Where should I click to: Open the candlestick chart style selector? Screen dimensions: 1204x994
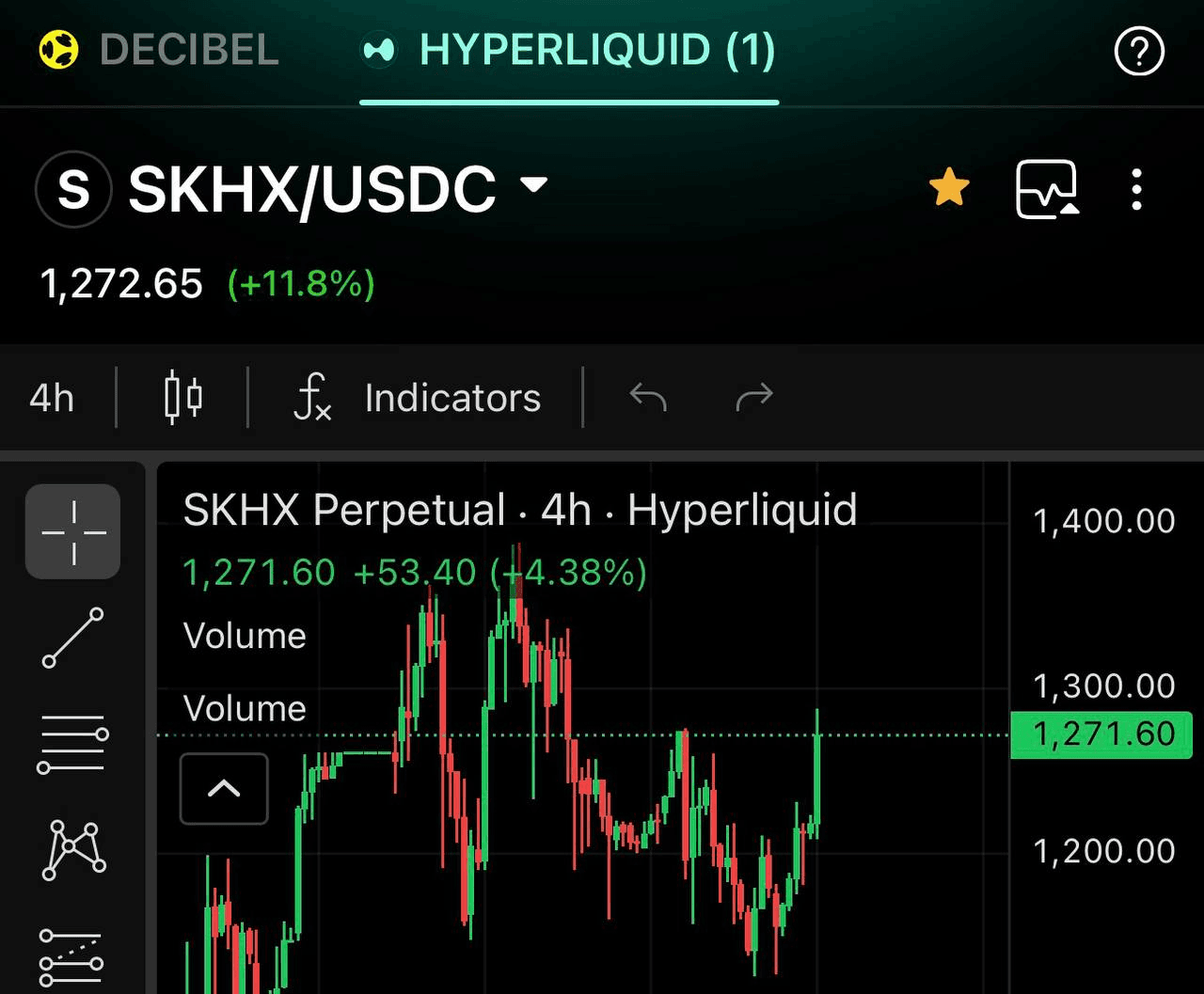coord(182,397)
